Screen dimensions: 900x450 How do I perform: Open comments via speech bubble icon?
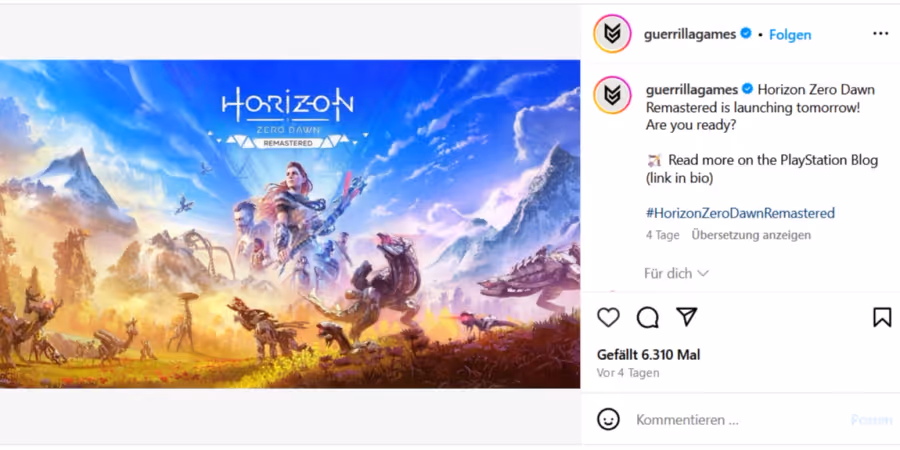[x=647, y=317]
